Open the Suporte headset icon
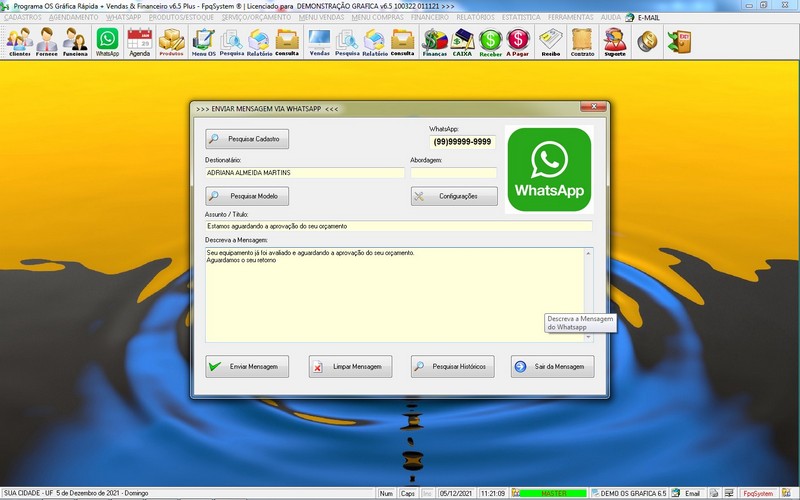Image resolution: width=800 pixels, height=500 pixels. 615,42
